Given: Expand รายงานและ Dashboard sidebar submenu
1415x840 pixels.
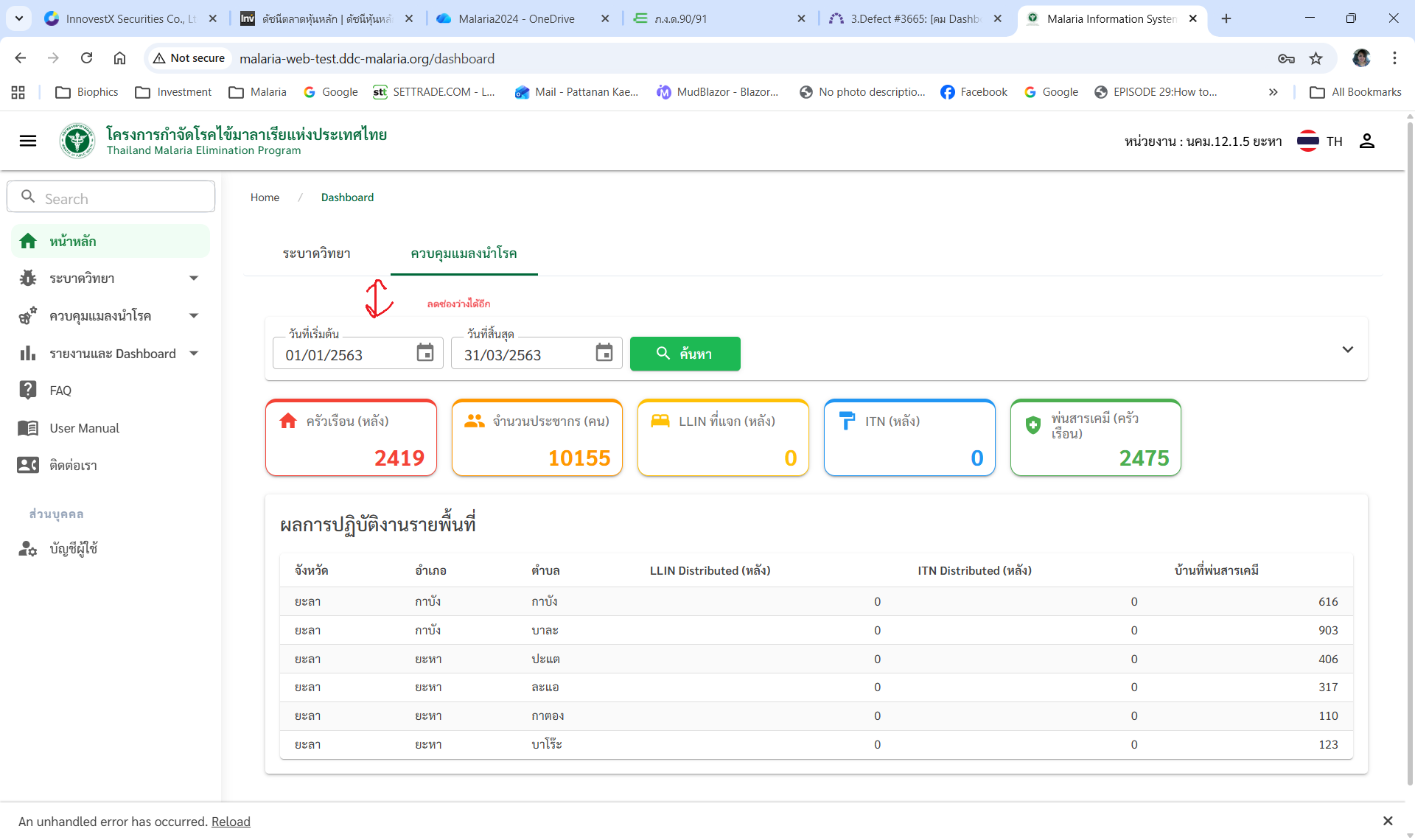Looking at the screenshot, I should (194, 354).
